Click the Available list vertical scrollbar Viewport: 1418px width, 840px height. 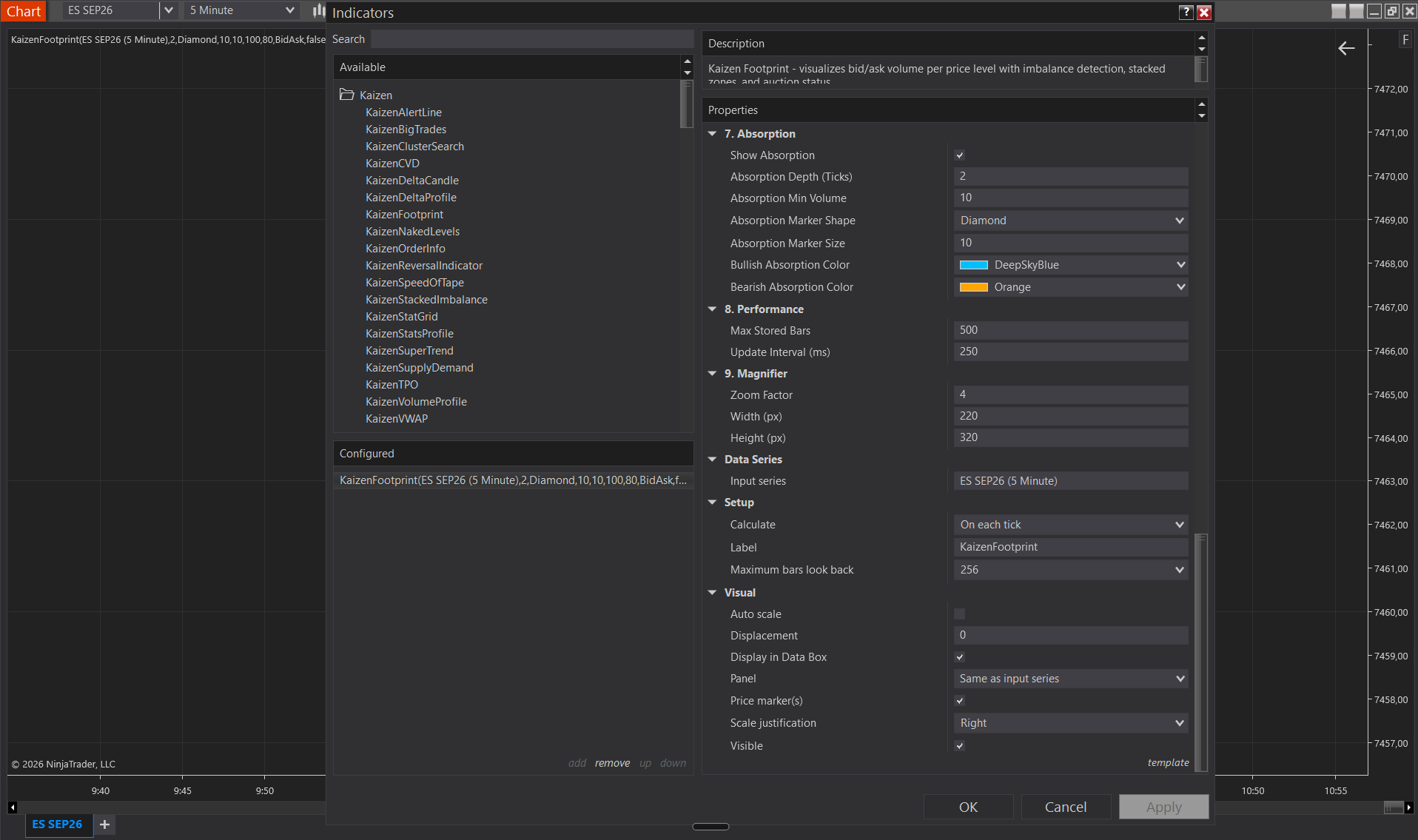pyautogui.click(x=687, y=104)
